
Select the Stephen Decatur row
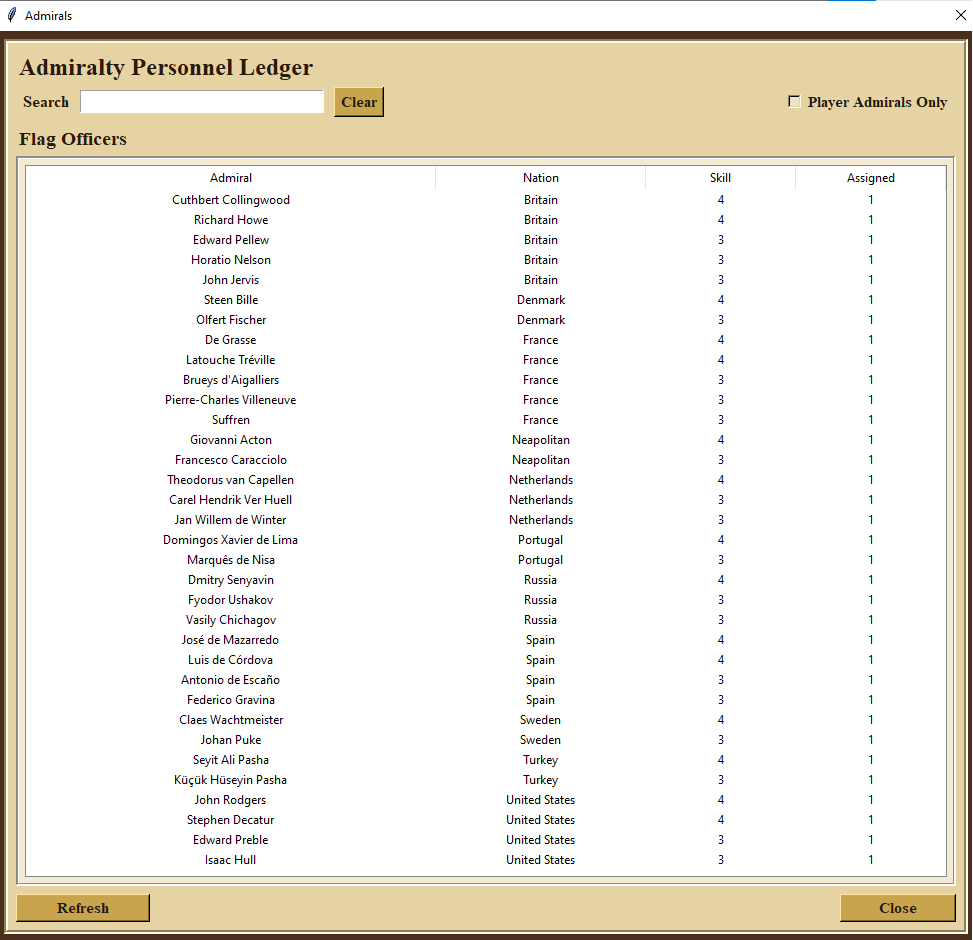pos(486,820)
